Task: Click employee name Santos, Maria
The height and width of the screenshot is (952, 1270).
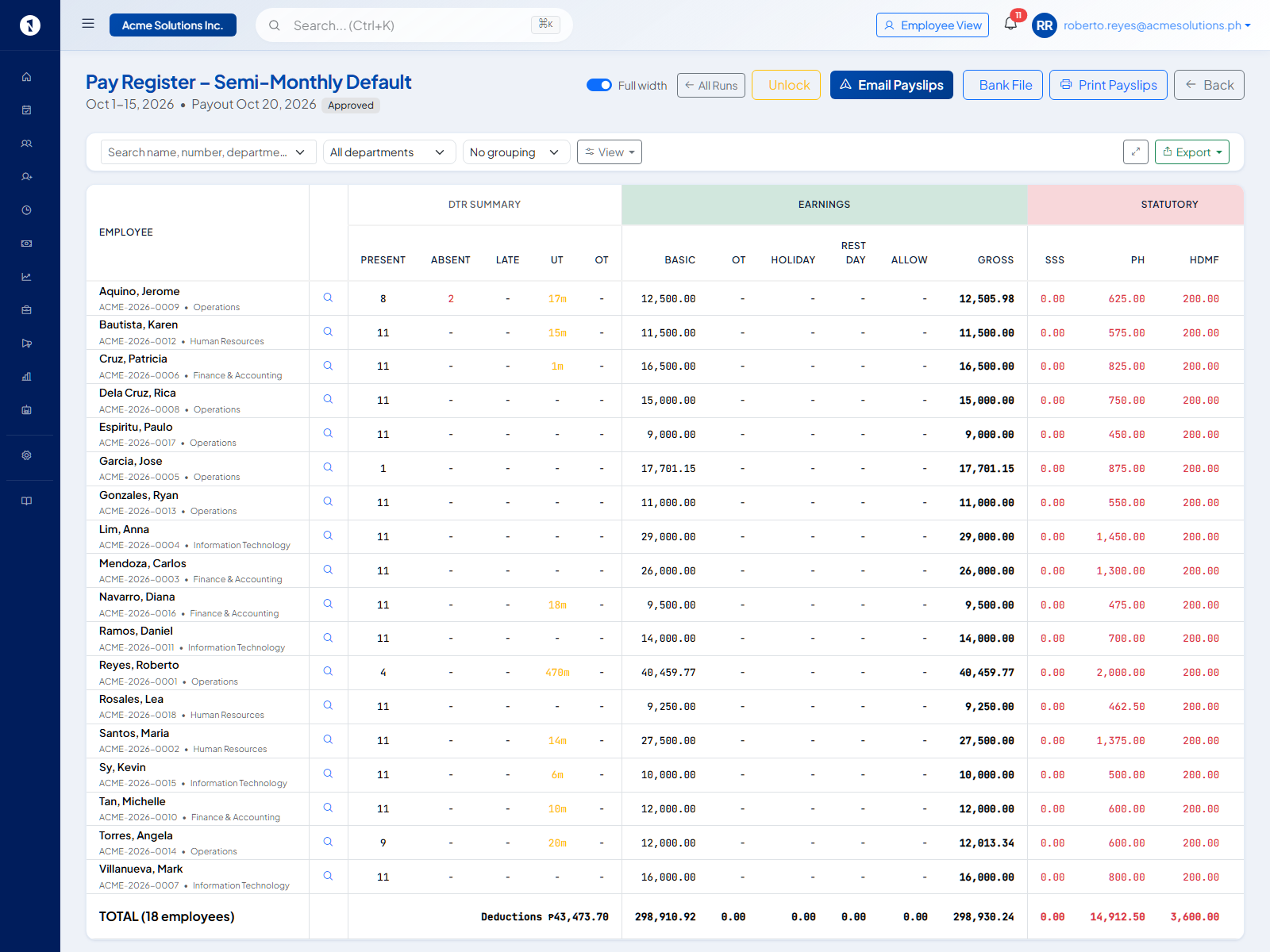Action: [134, 733]
